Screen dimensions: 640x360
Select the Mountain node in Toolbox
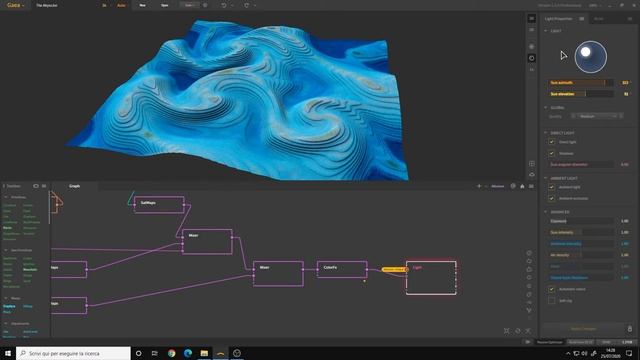tap(30, 270)
